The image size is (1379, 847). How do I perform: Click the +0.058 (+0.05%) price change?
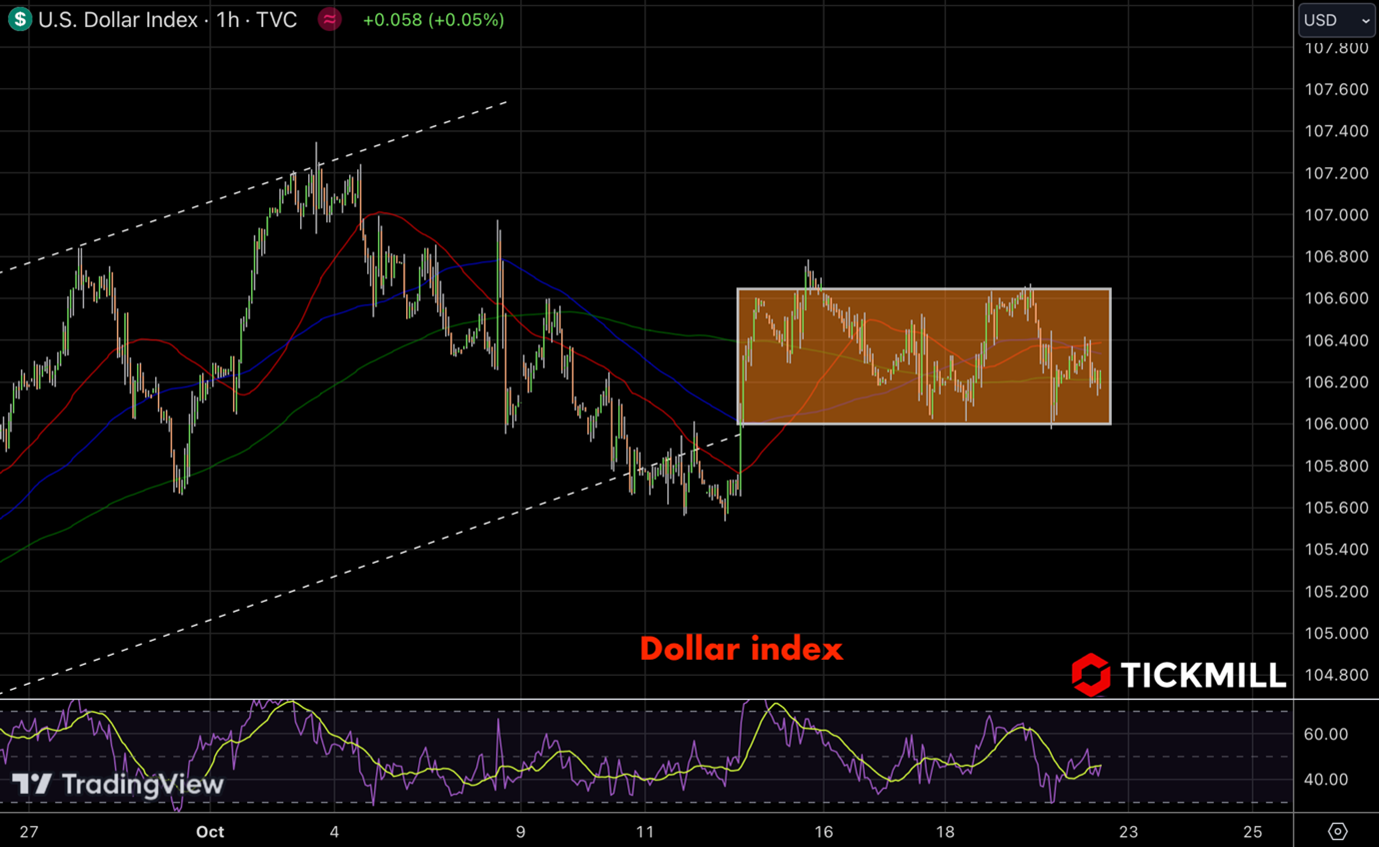pos(433,20)
